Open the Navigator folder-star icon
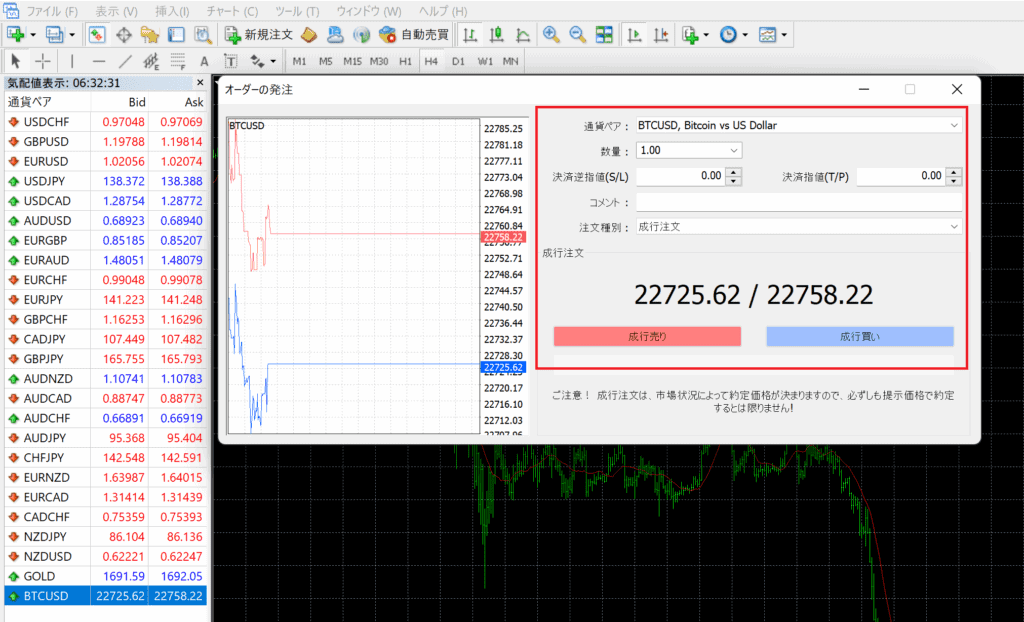The height and width of the screenshot is (622, 1024). pos(150,34)
